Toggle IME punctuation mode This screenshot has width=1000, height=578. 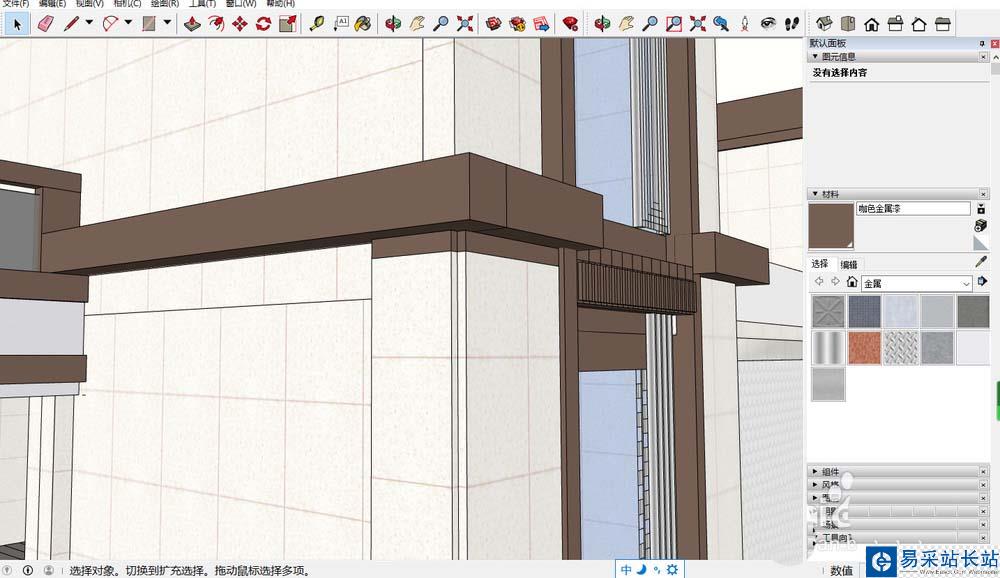(657, 570)
